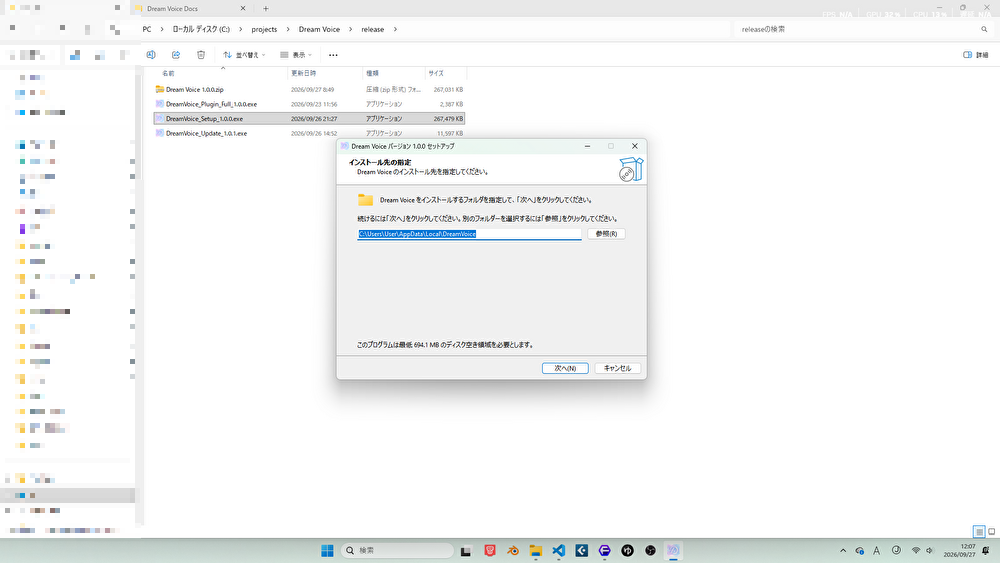Switch to details list view icon at bottom right
Screen dimensions: 1000x563
coord(979,532)
